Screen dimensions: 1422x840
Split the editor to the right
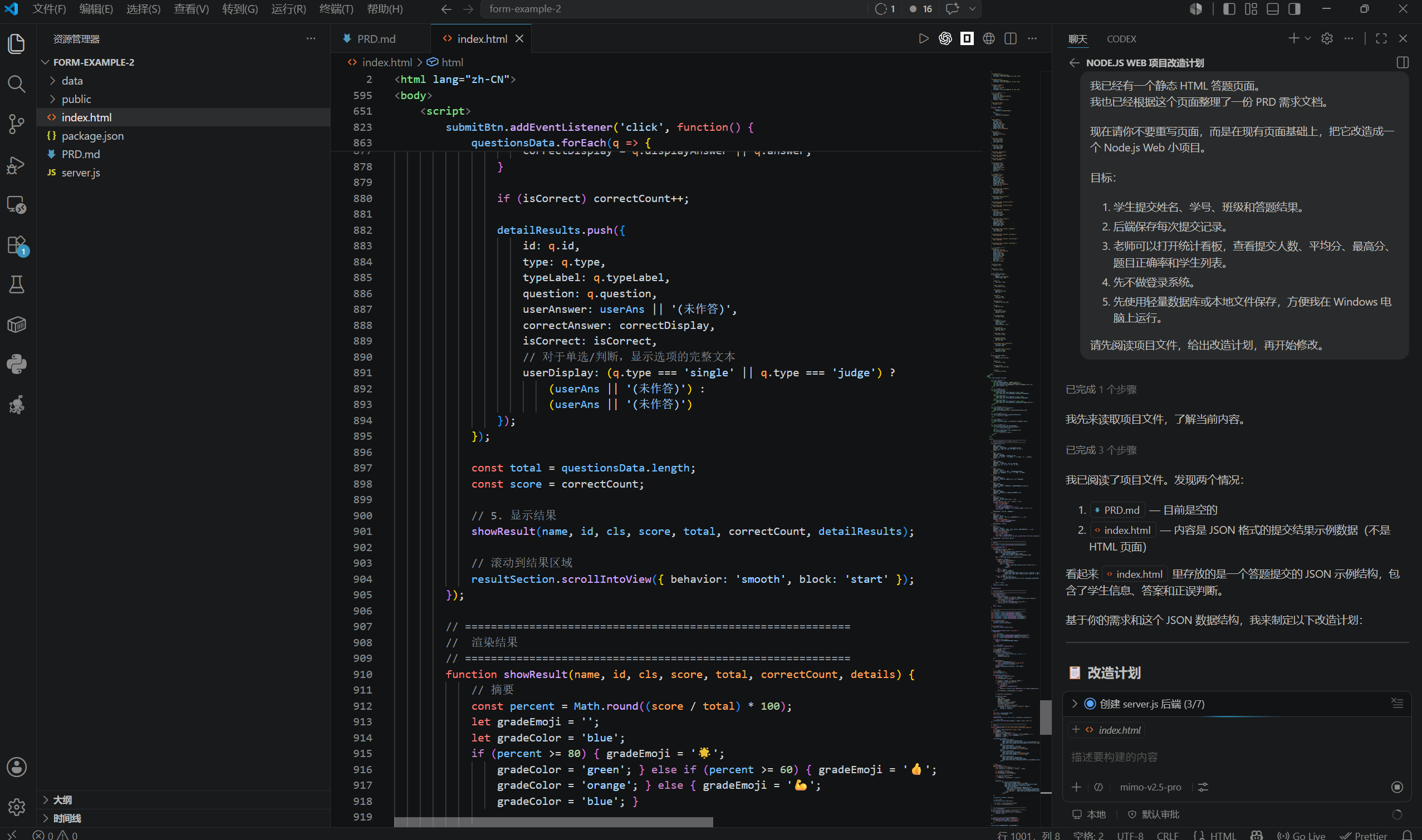[x=1011, y=38]
